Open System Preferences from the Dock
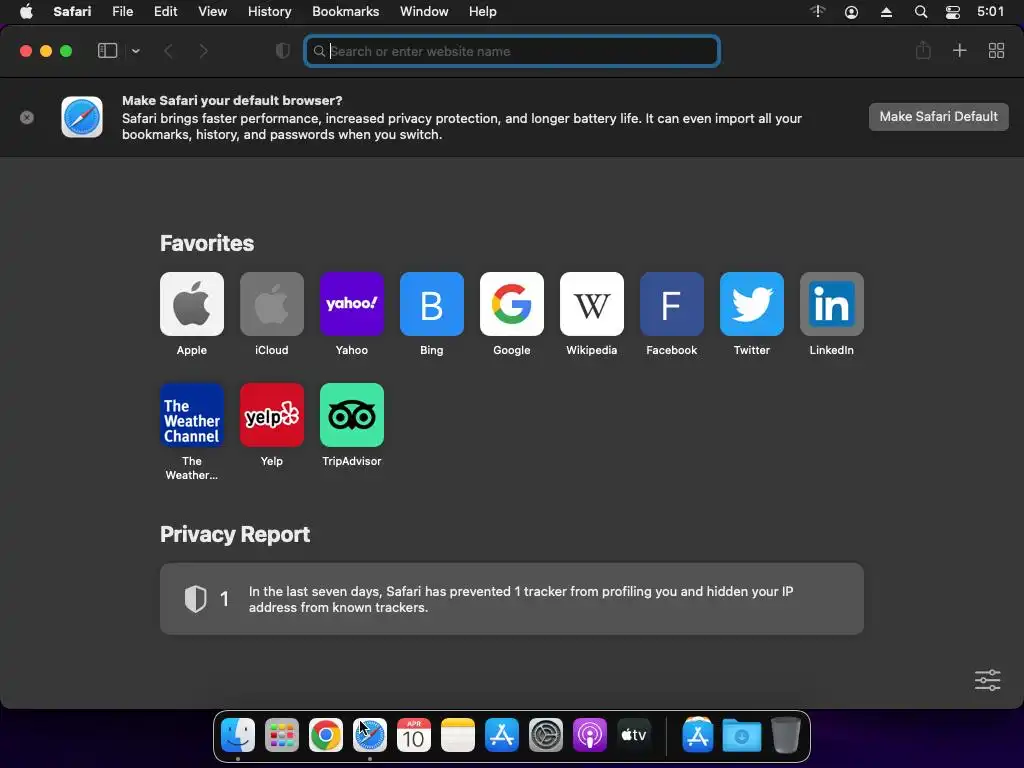 click(x=546, y=735)
